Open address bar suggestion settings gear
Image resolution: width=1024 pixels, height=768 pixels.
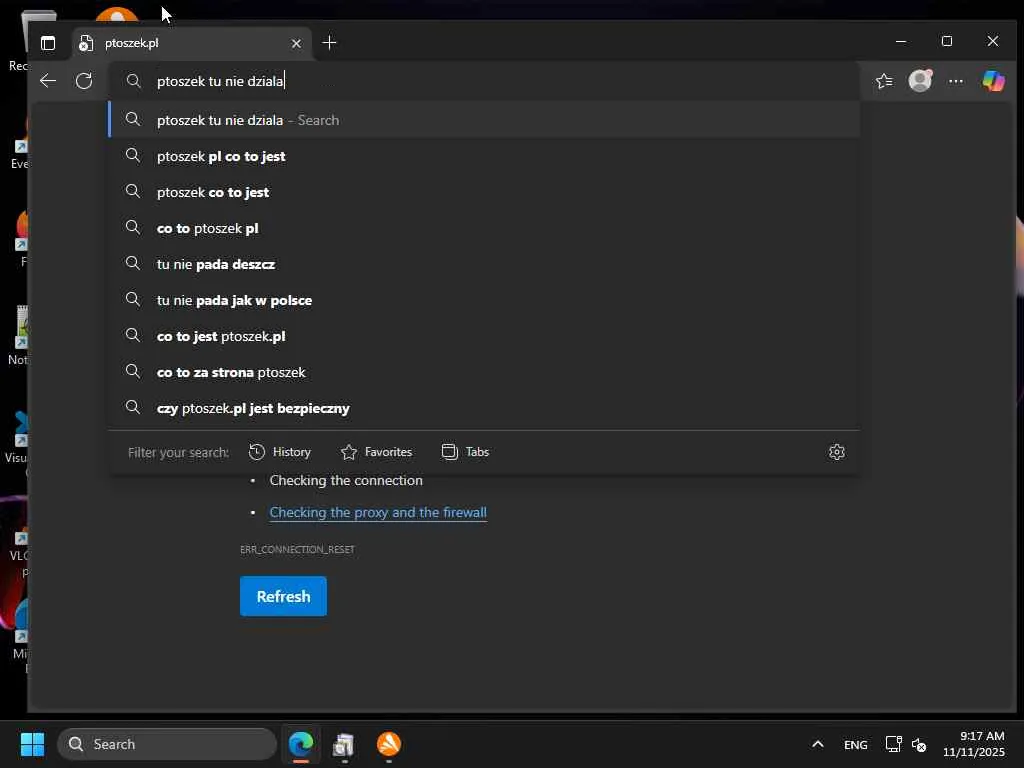coord(837,452)
